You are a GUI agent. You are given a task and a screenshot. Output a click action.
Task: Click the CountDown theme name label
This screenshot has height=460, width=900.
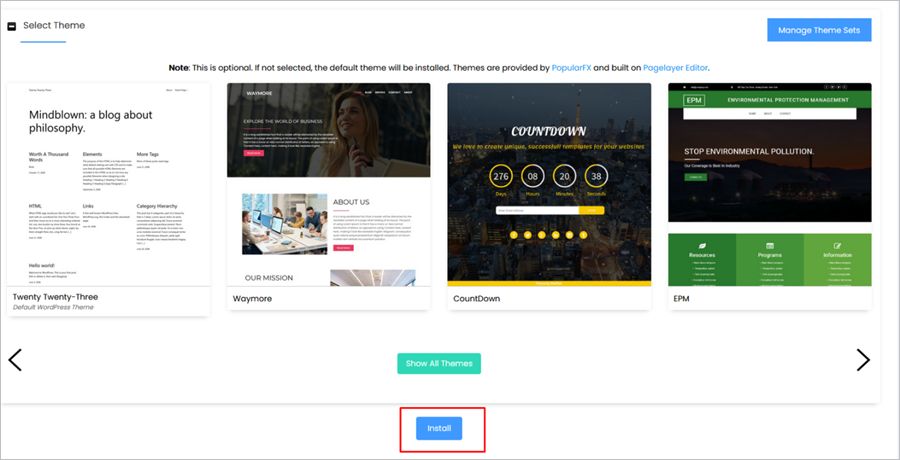476,299
